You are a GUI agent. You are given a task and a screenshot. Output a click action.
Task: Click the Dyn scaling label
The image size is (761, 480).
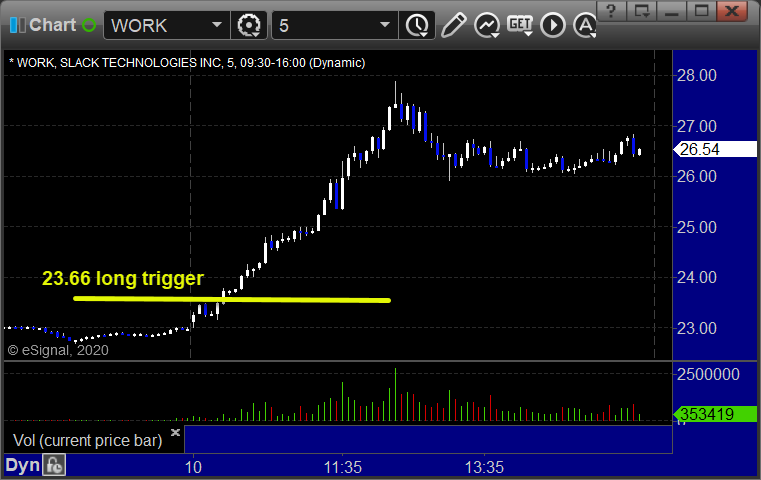pyautogui.click(x=22, y=465)
